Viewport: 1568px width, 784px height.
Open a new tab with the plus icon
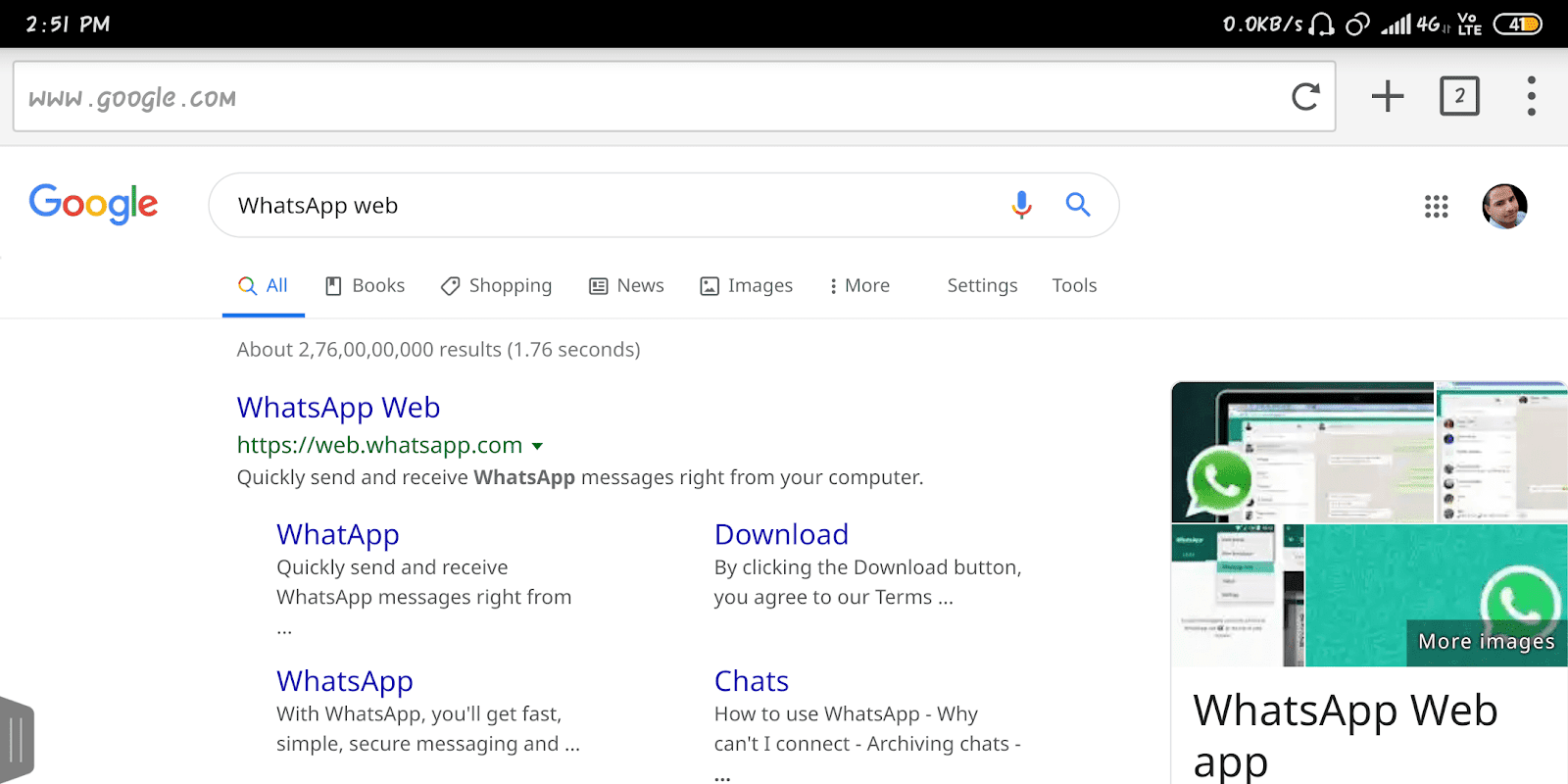[x=1387, y=96]
